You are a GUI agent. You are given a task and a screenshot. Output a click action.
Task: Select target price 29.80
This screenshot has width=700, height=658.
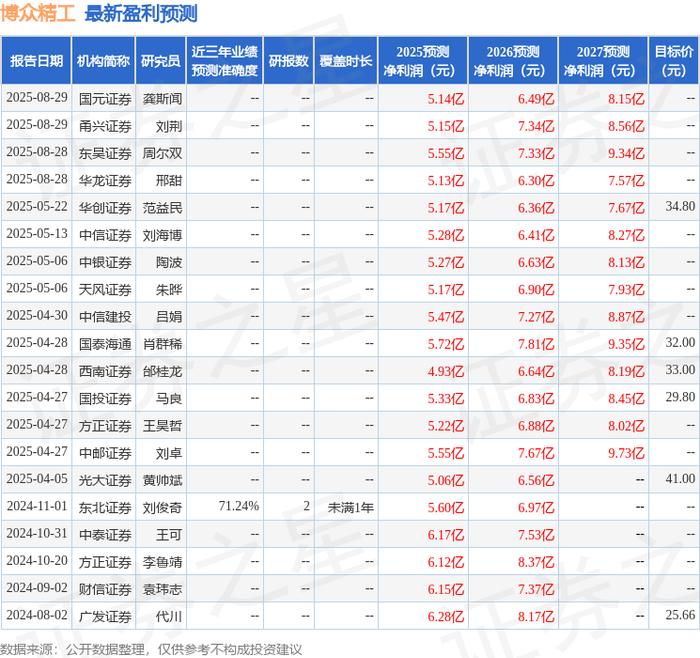click(680, 397)
